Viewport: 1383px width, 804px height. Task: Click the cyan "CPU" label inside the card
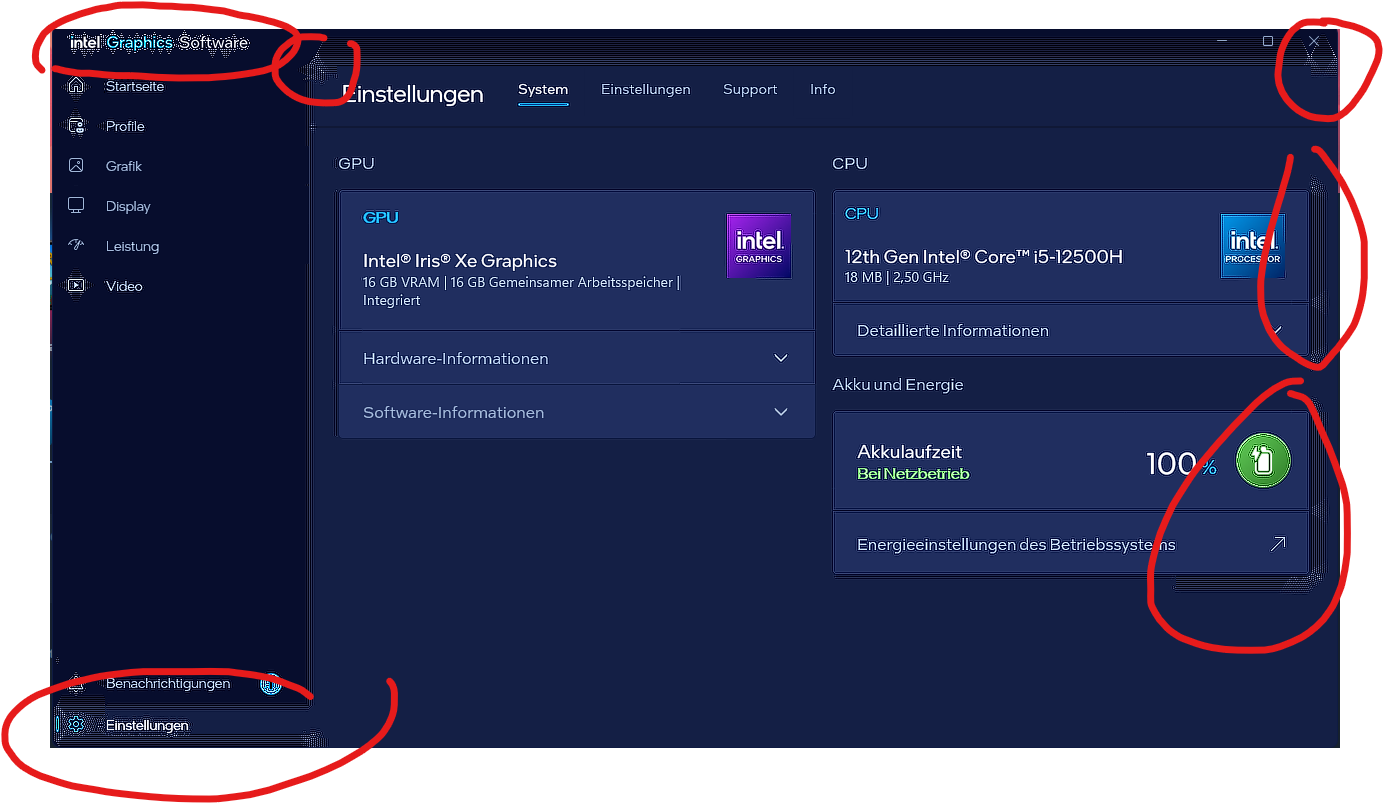point(862,214)
